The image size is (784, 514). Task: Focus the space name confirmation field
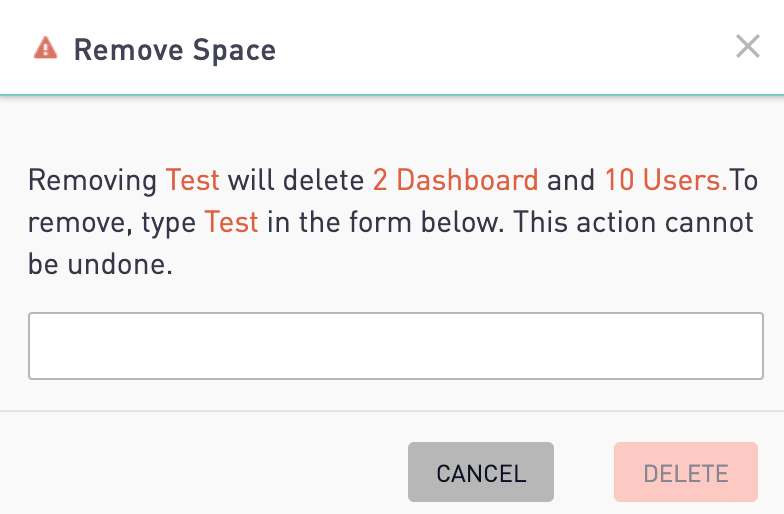(396, 346)
